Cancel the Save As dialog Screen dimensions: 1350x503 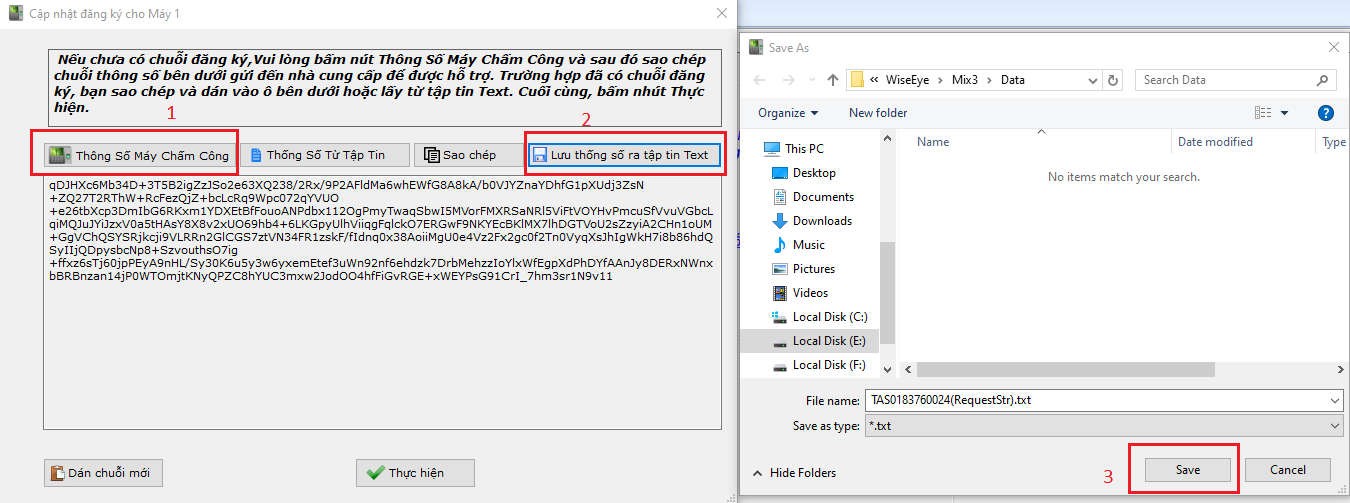pos(1288,470)
